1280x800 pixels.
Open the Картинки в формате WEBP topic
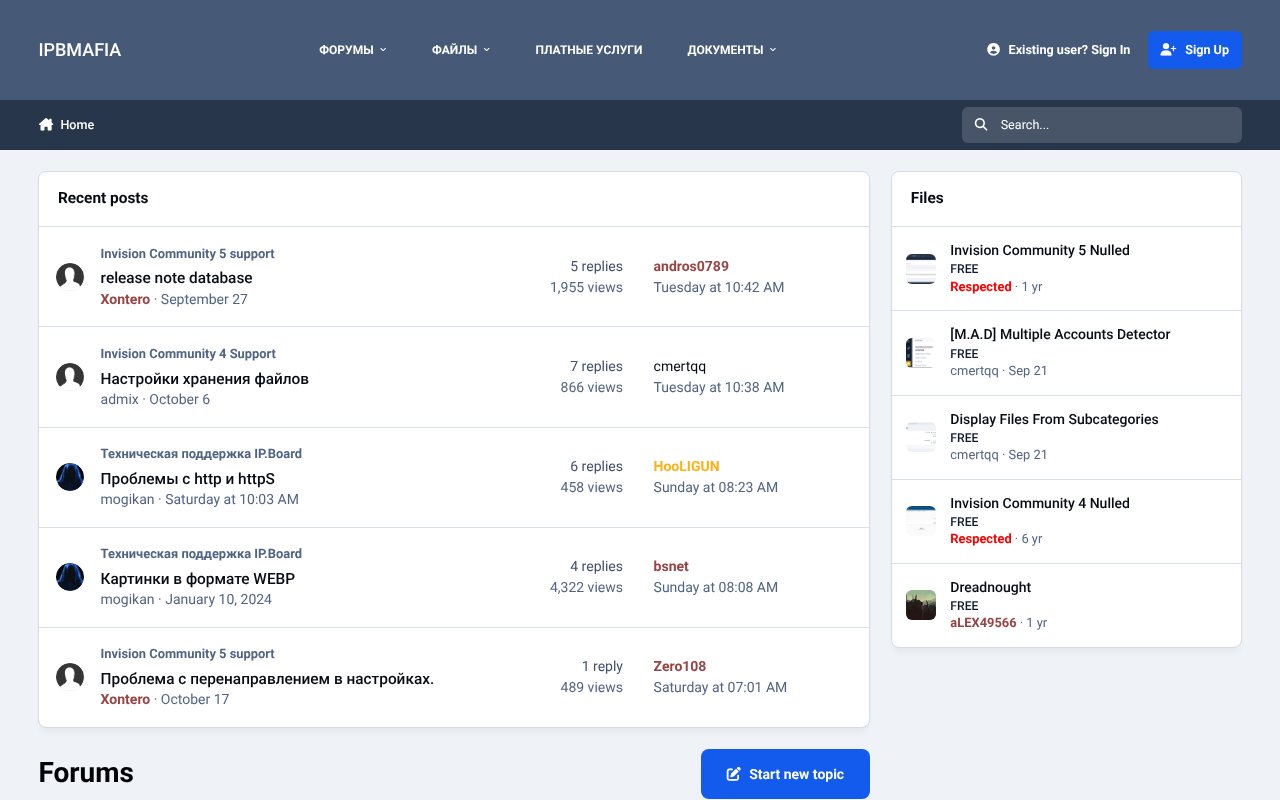pyautogui.click(x=197, y=578)
